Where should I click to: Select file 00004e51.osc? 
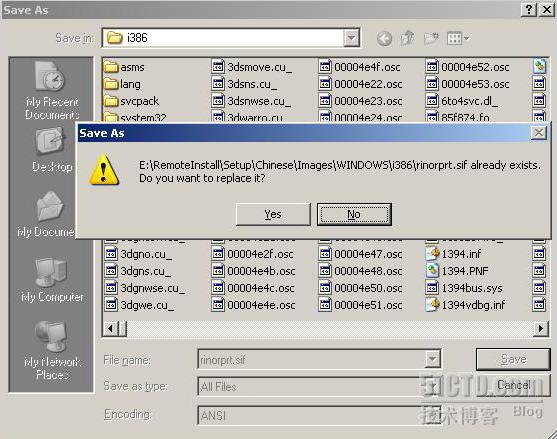click(x=361, y=305)
